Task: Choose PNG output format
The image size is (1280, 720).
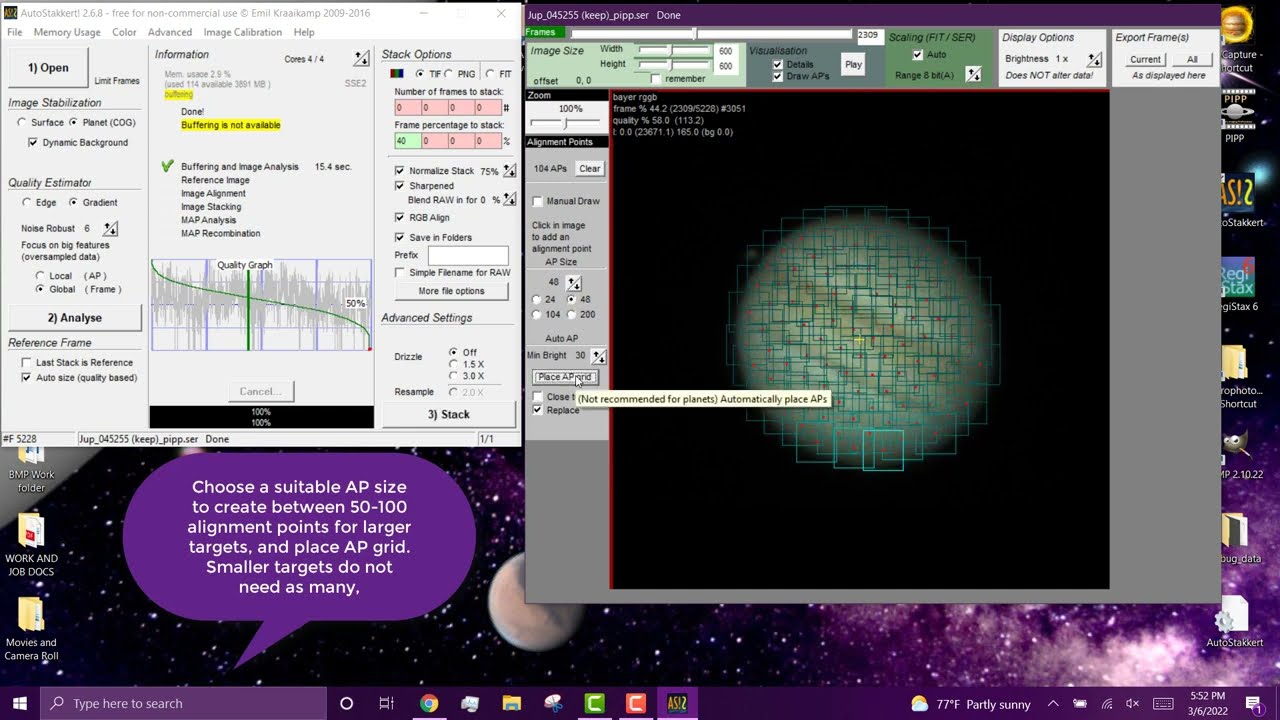Action: coord(449,74)
